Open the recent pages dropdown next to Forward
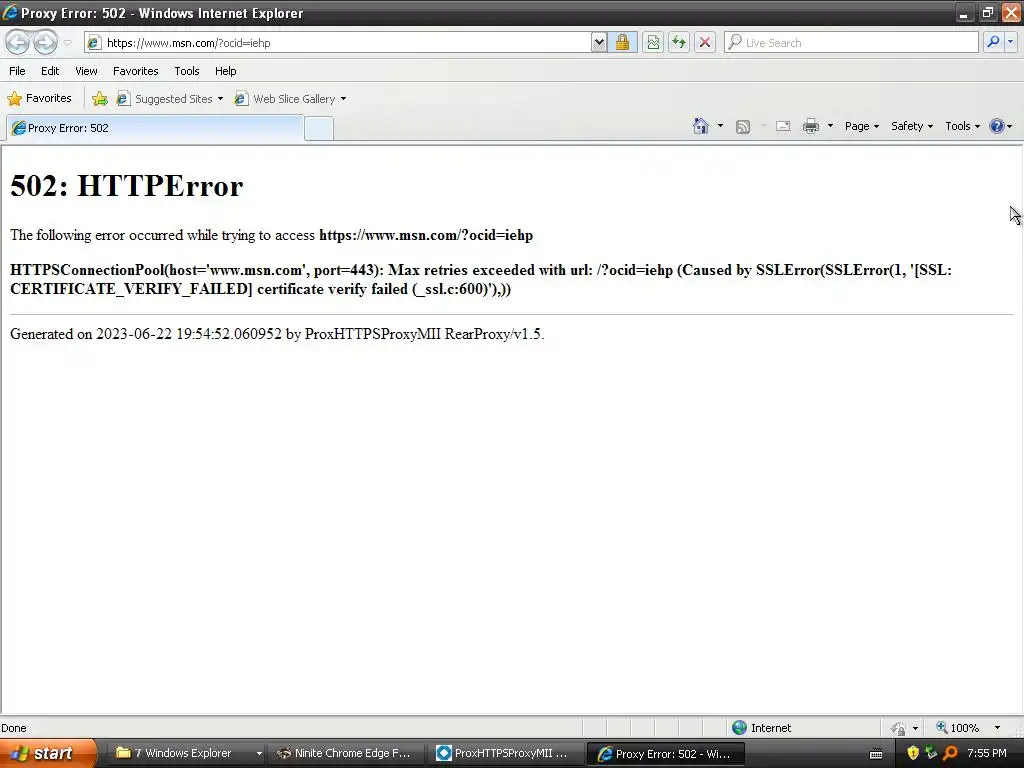The image size is (1024, 768). [67, 43]
